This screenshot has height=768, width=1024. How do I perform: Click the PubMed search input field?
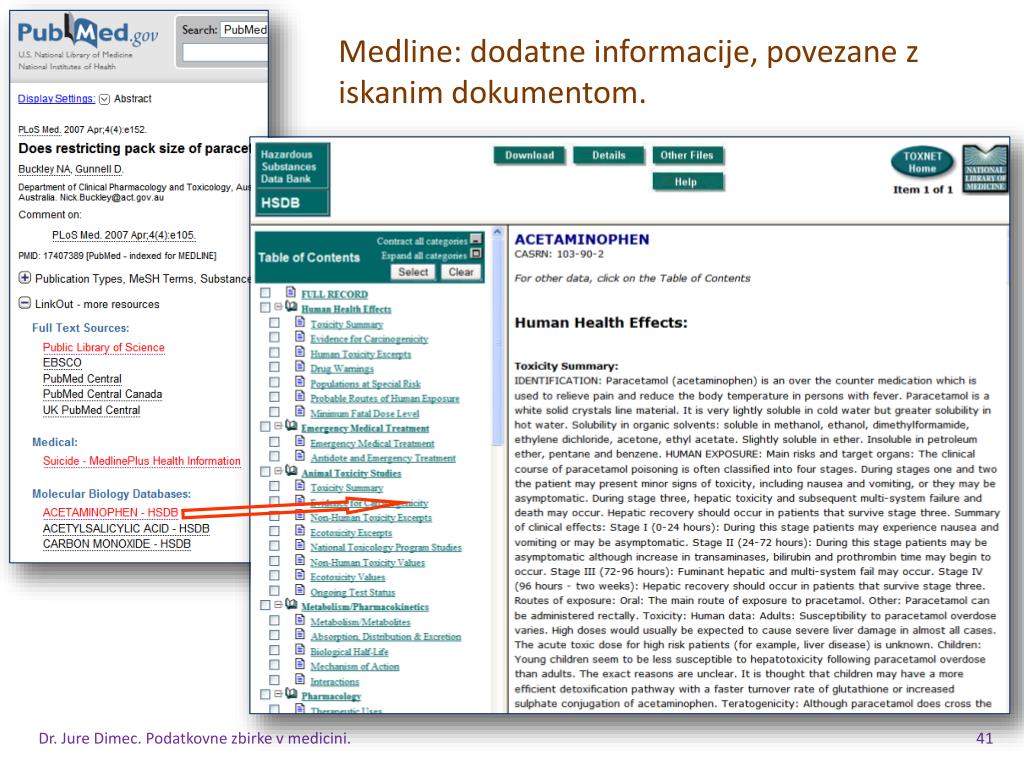[225, 52]
